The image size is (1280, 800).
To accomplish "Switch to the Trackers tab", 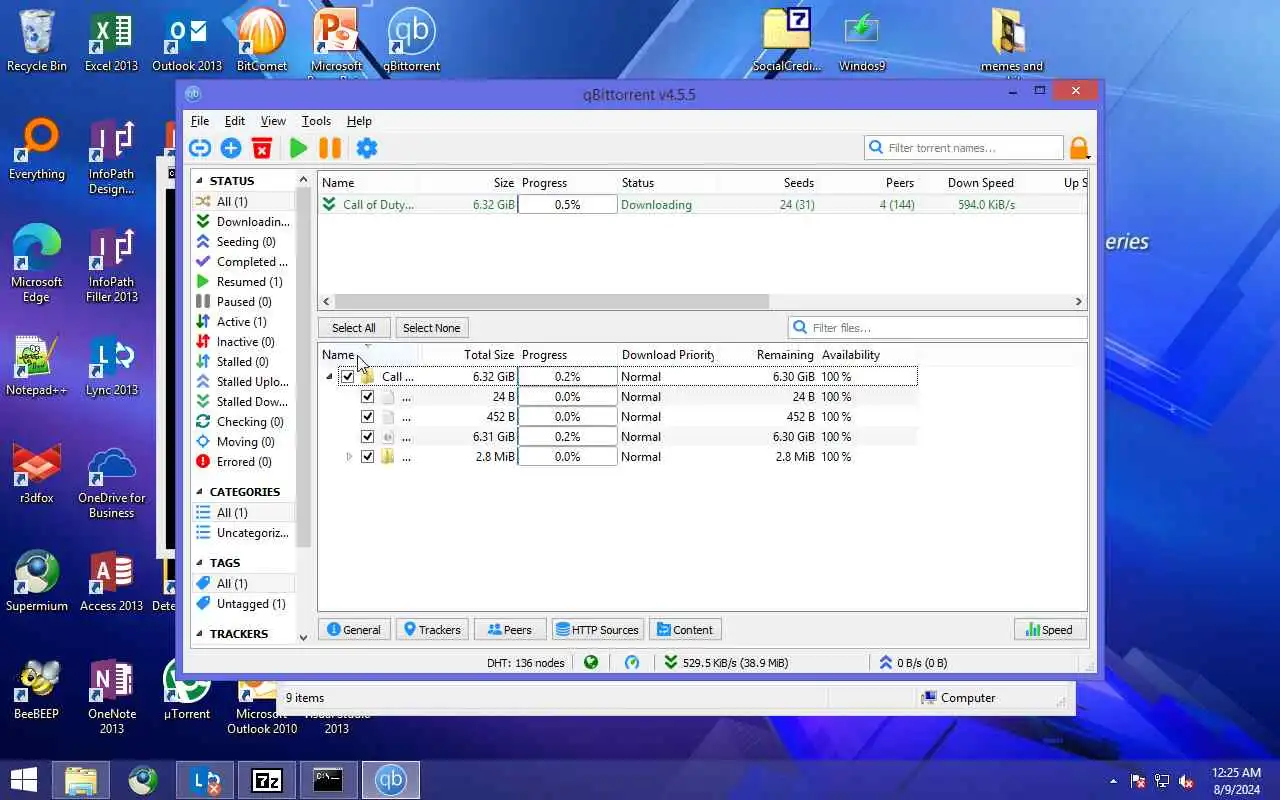I will pyautogui.click(x=432, y=630).
